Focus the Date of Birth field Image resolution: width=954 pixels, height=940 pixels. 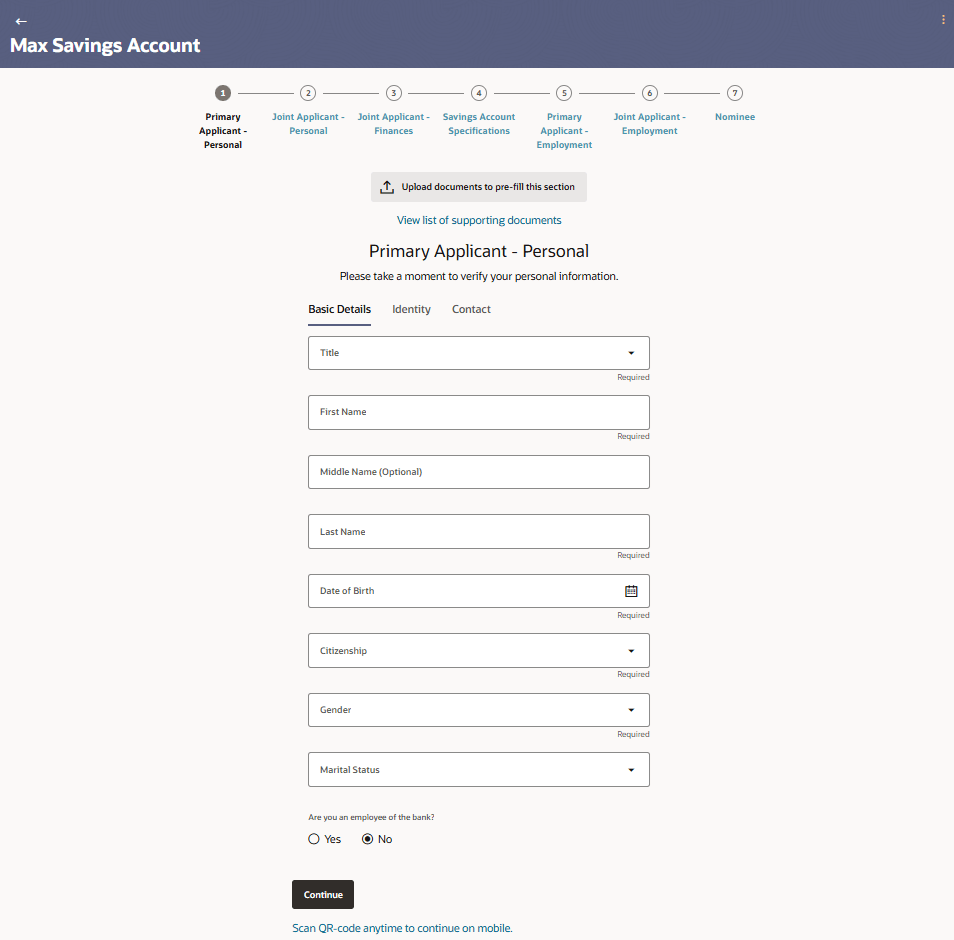pyautogui.click(x=479, y=591)
